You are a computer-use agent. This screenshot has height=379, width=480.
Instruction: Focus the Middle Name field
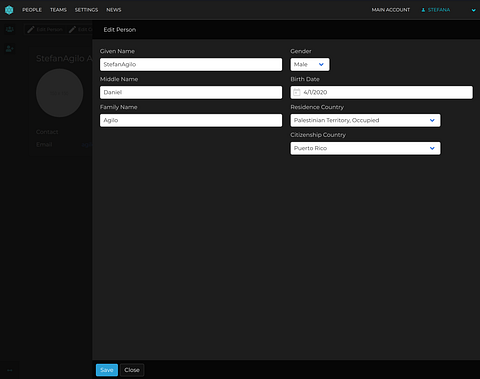pos(191,92)
